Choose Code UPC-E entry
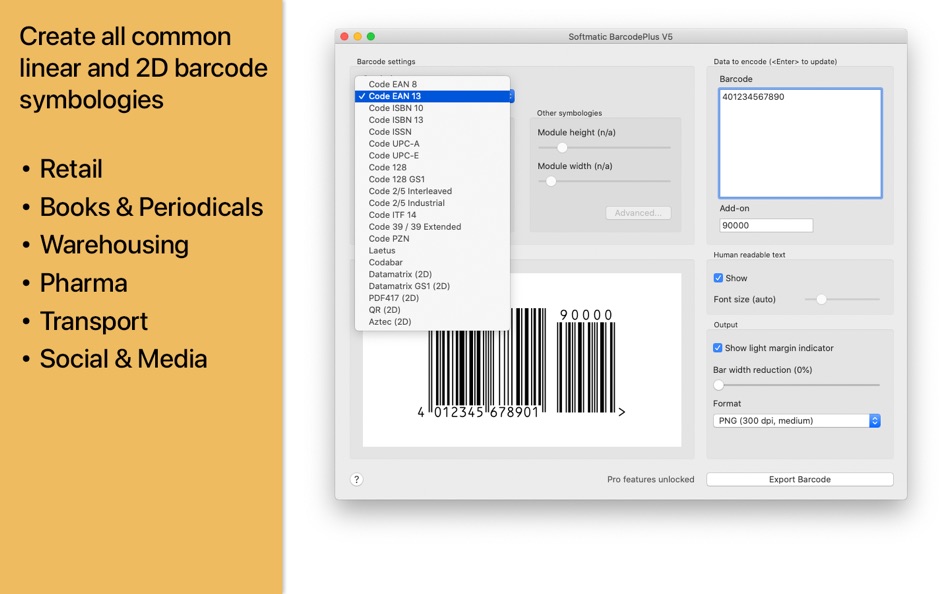Screen dimensions: 950x594 click(433, 156)
